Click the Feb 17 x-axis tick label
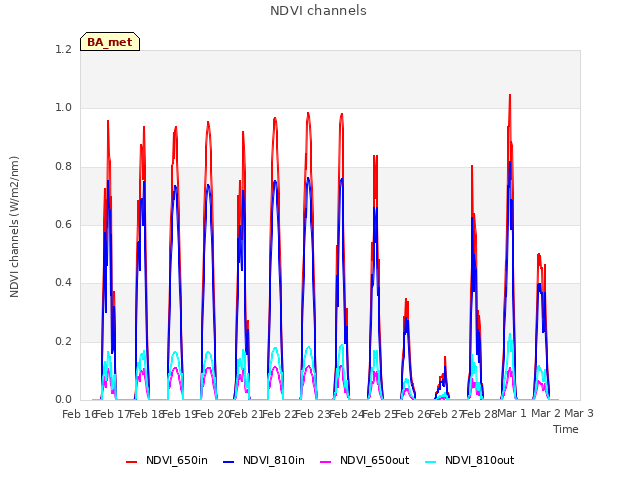 (x=112, y=414)
